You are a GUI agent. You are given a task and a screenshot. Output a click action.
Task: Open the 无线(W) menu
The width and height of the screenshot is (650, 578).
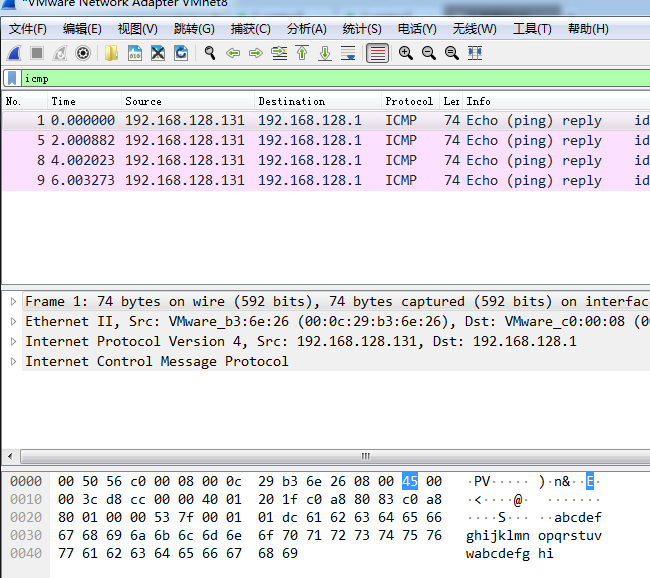[x=474, y=29]
